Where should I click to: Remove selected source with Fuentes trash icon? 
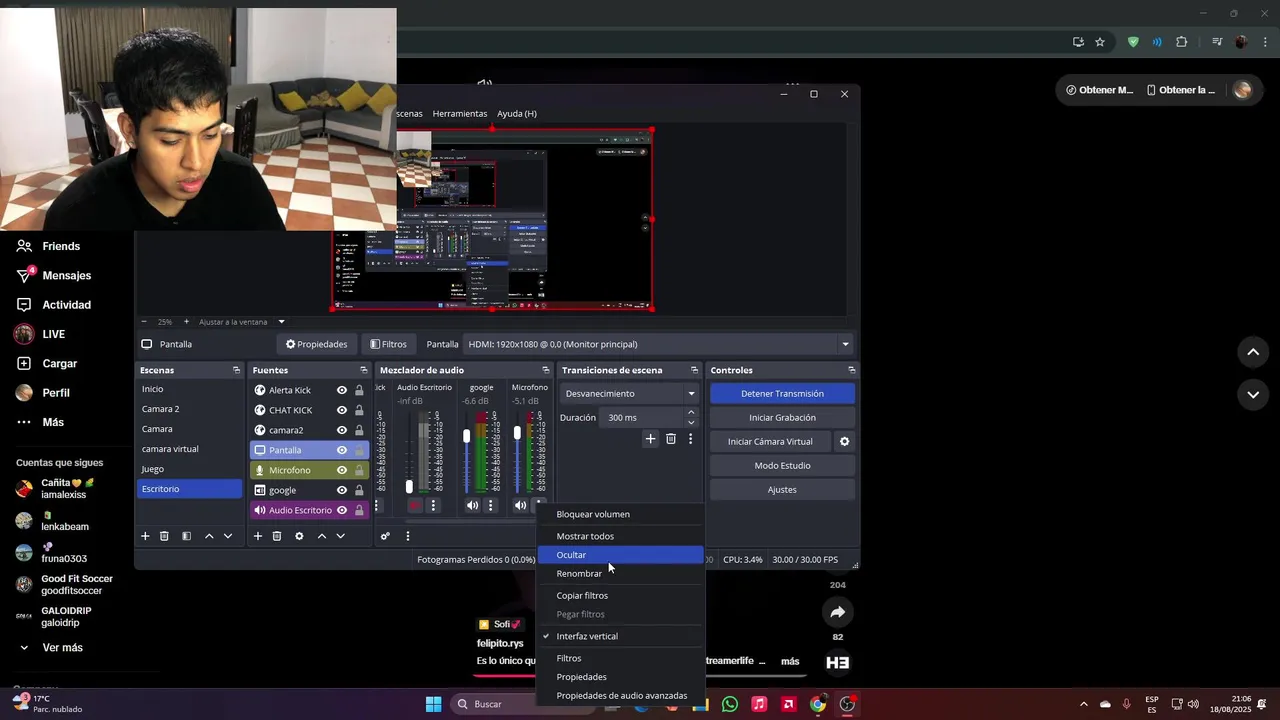[277, 536]
